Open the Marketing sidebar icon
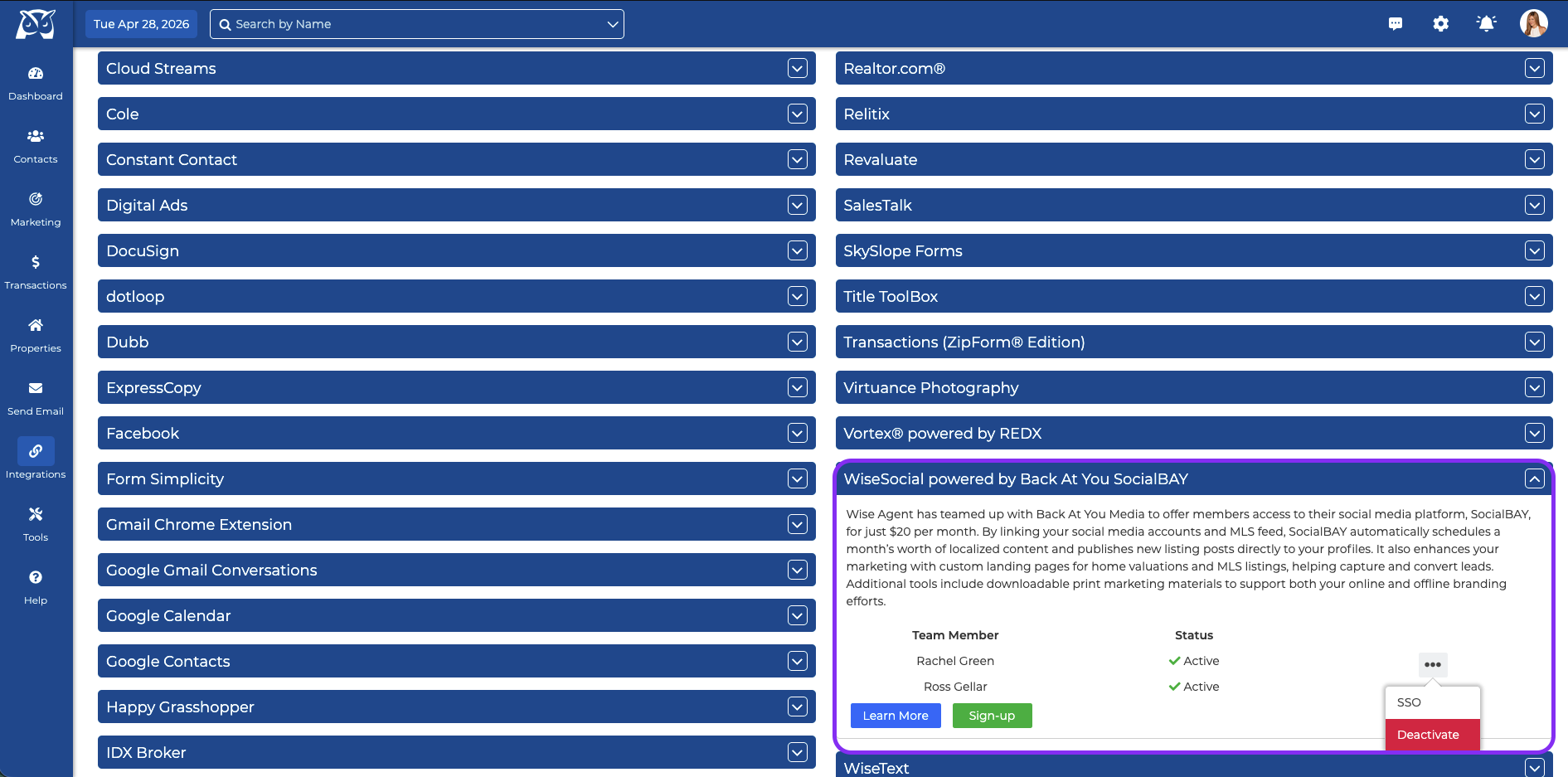Image resolution: width=1568 pixels, height=777 pixels. click(x=36, y=199)
